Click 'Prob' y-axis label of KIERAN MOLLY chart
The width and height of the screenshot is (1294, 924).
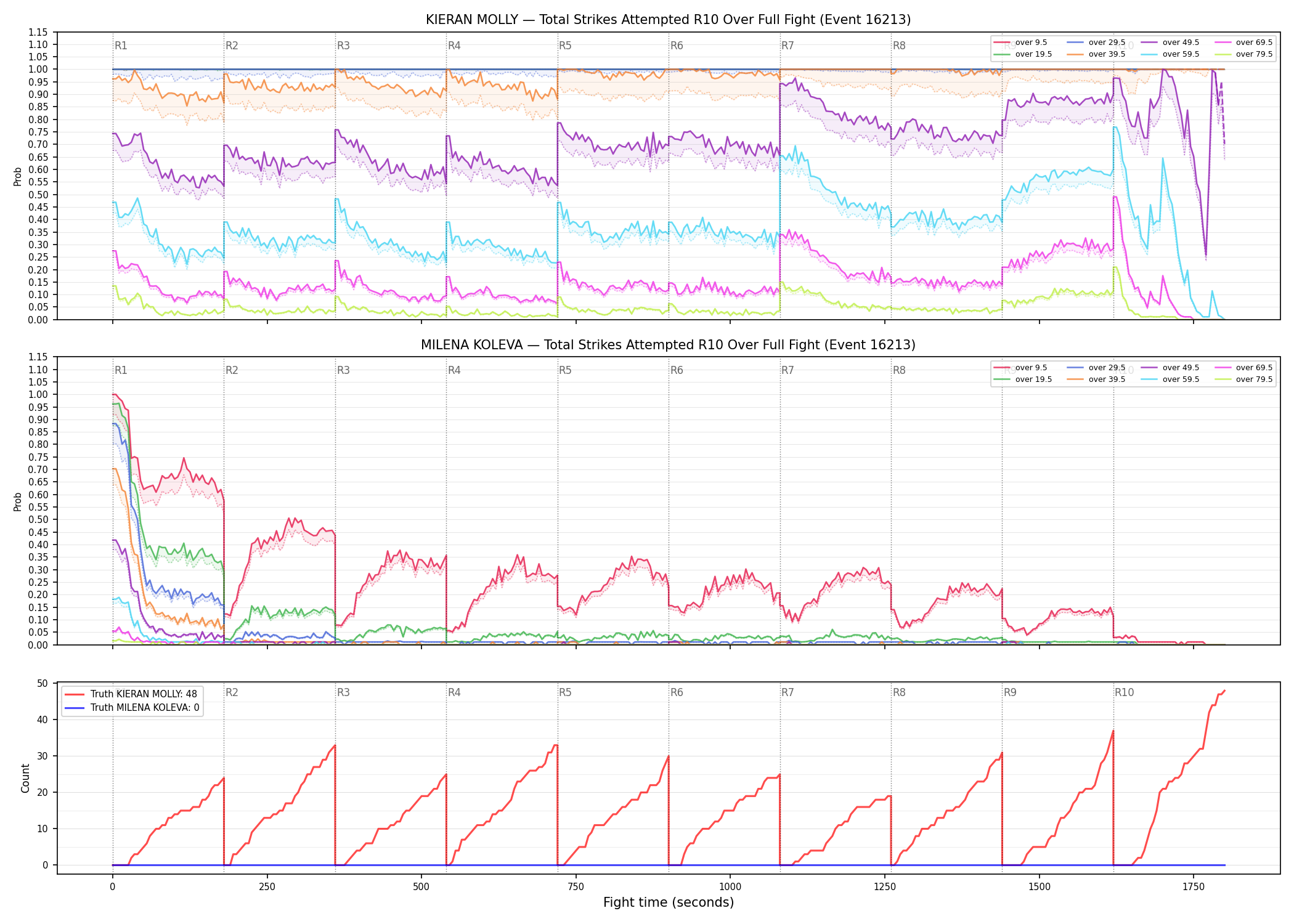[18, 176]
